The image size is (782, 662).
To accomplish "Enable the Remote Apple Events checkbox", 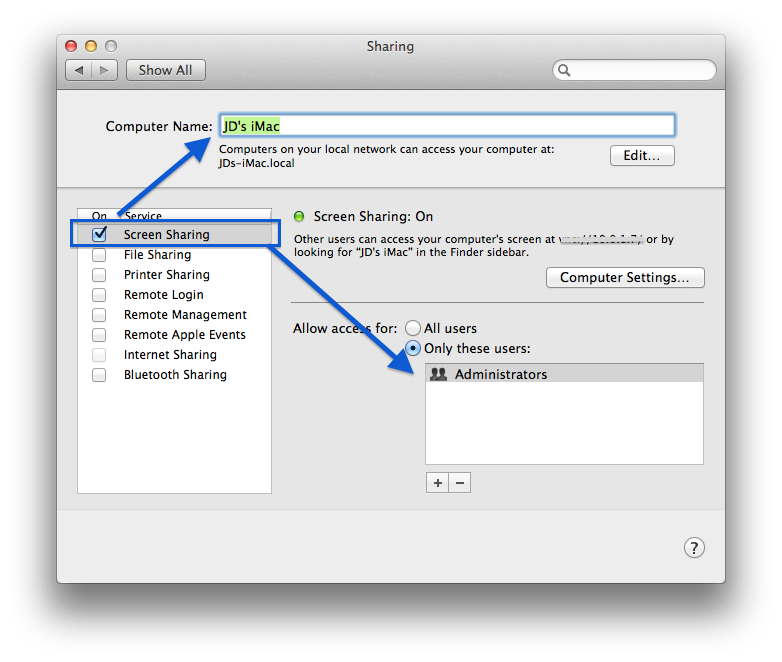I will click(99, 335).
